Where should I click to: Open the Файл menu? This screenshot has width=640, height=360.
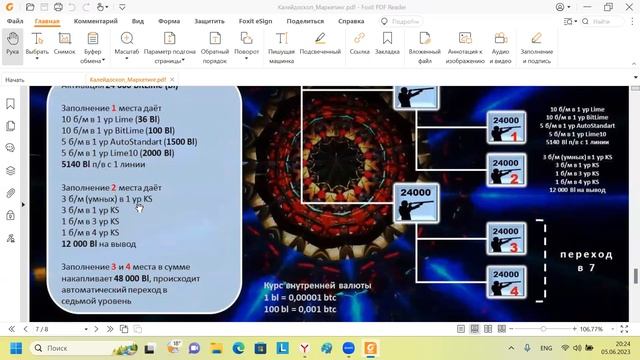(15, 21)
